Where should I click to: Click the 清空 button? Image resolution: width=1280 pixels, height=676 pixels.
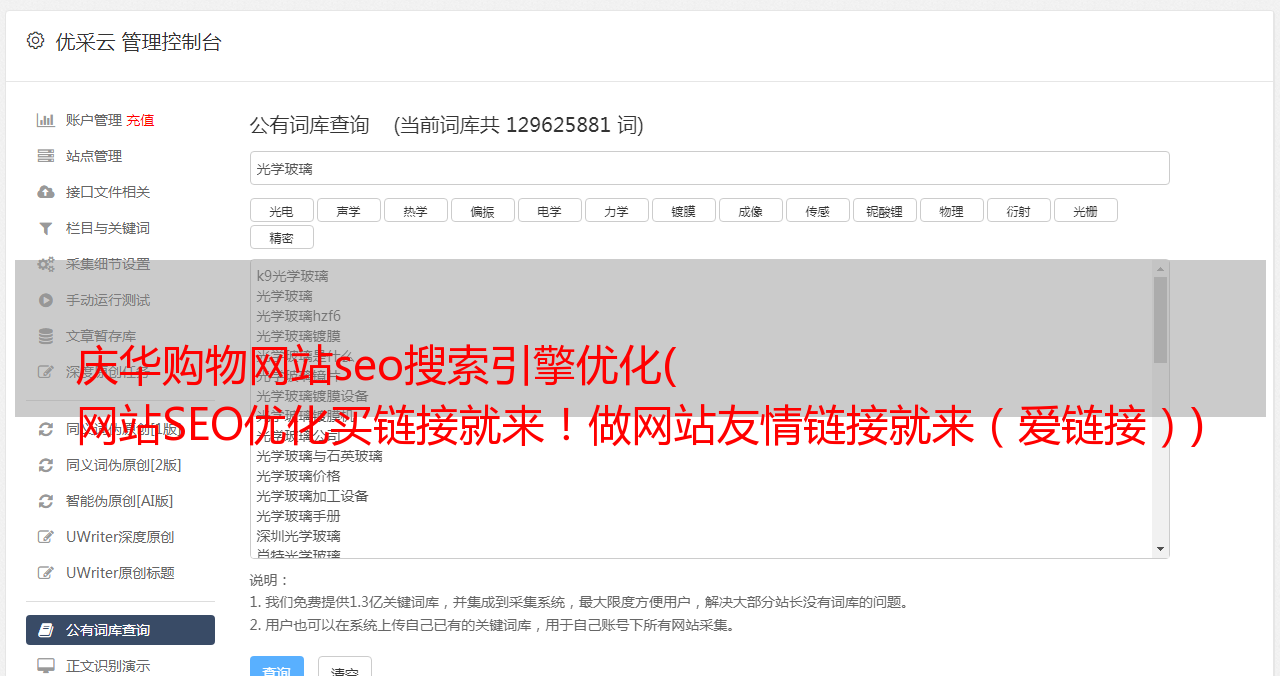345,668
